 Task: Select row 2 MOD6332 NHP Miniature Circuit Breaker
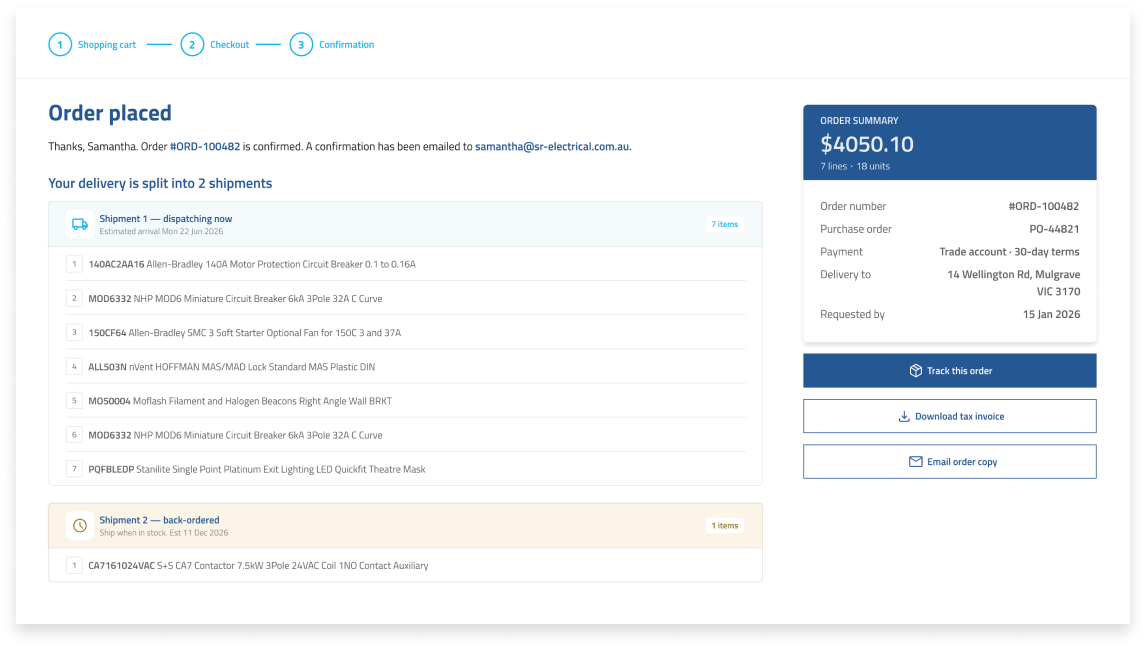[405, 298]
